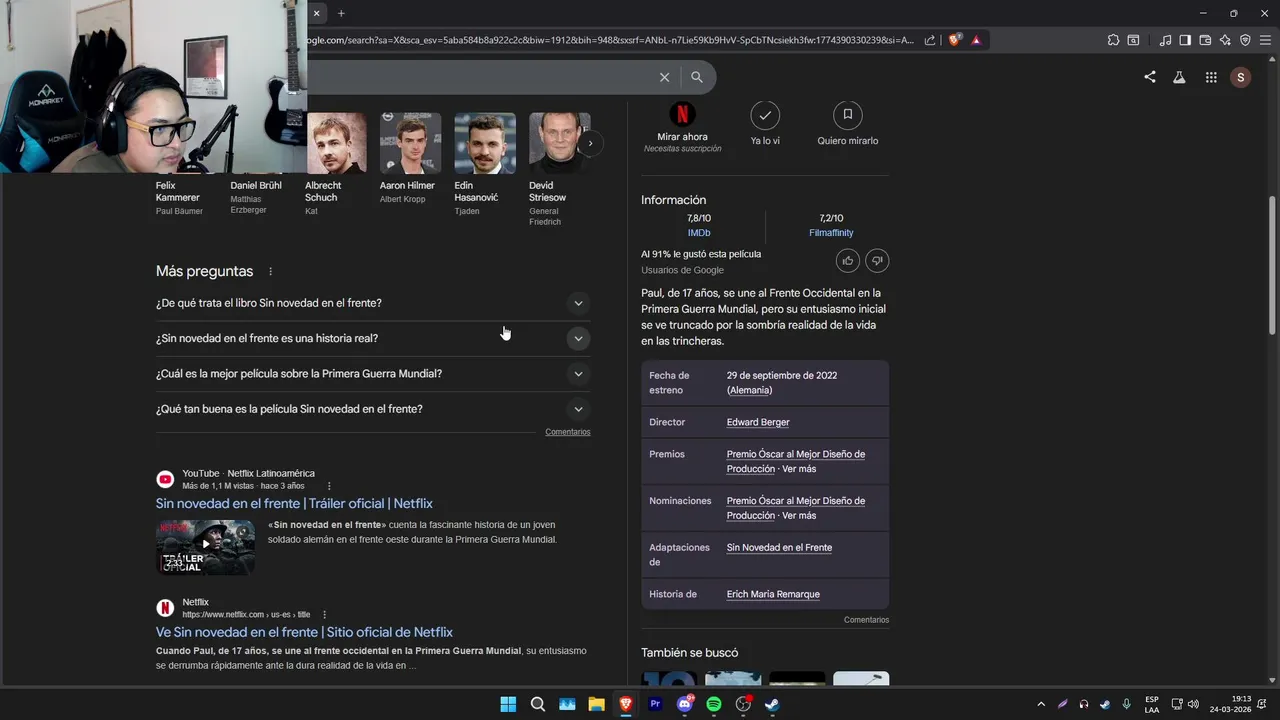Open the browser extensions puzzle icon
The height and width of the screenshot is (720, 1280).
click(1113, 40)
